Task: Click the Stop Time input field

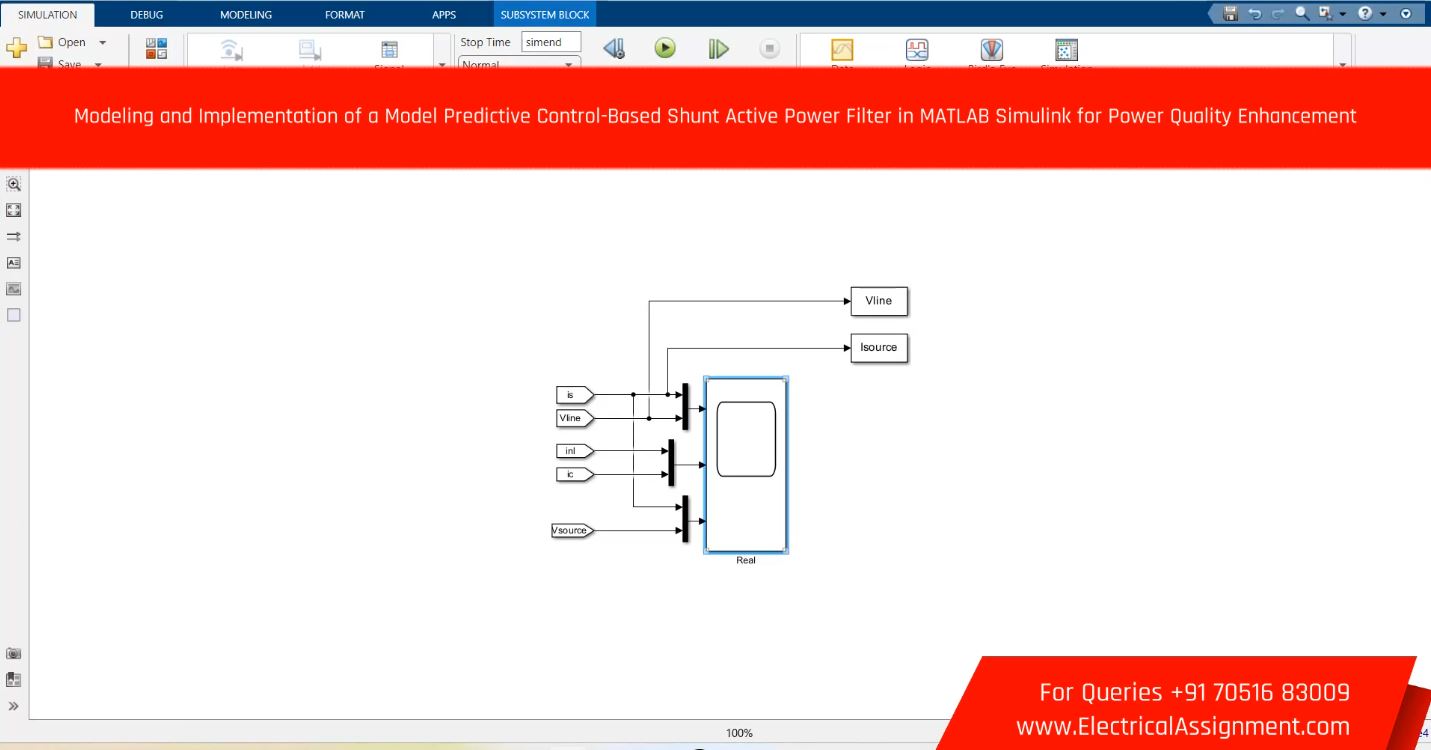Action: 550,43
